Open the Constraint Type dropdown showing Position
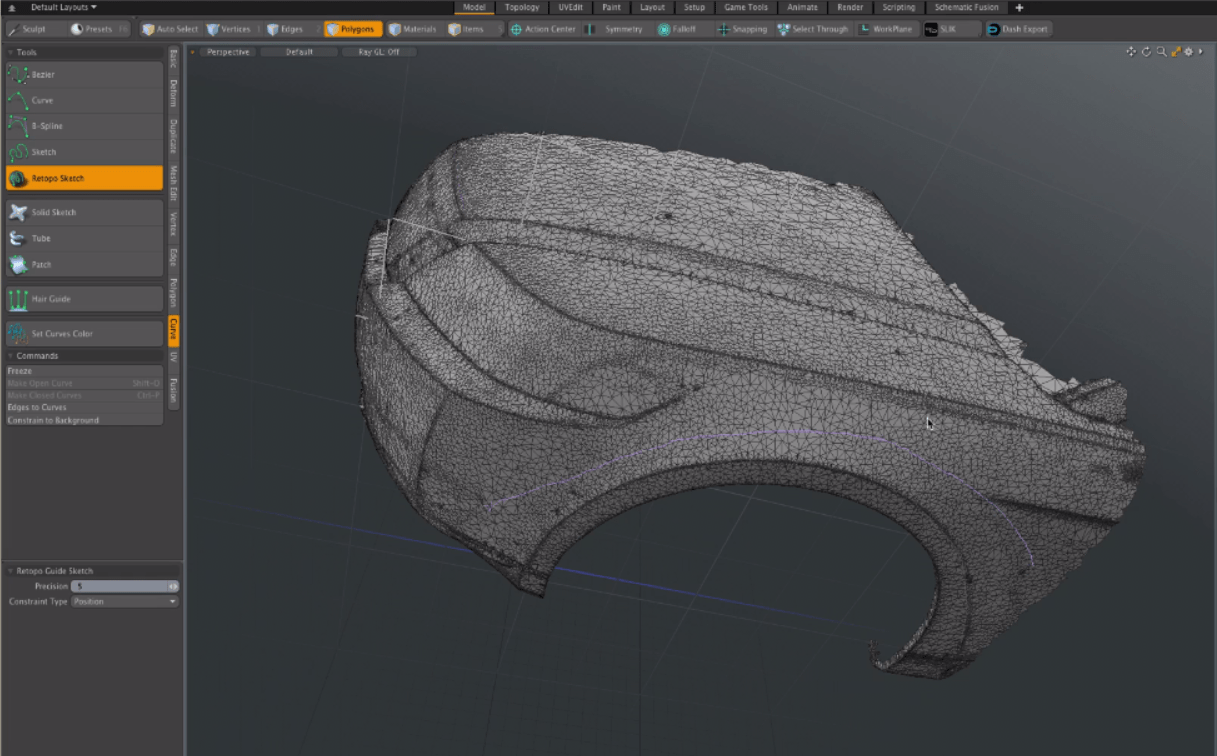 (x=124, y=601)
